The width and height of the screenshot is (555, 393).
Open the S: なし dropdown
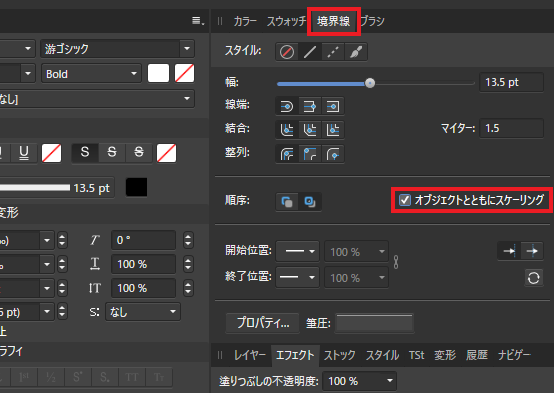click(x=143, y=312)
